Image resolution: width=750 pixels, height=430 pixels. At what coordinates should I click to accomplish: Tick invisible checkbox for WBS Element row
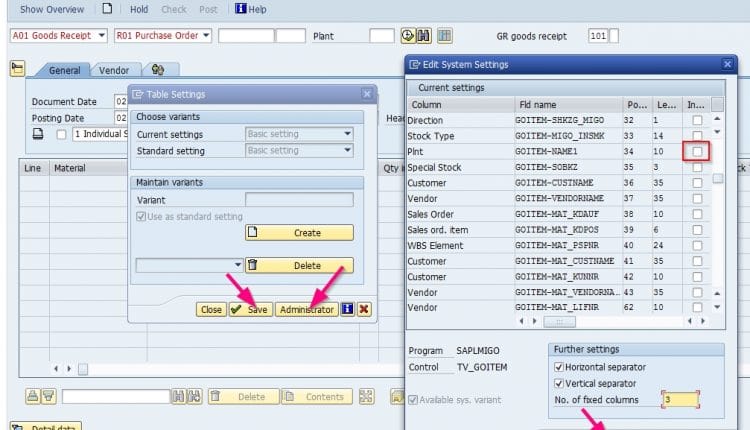click(x=697, y=245)
